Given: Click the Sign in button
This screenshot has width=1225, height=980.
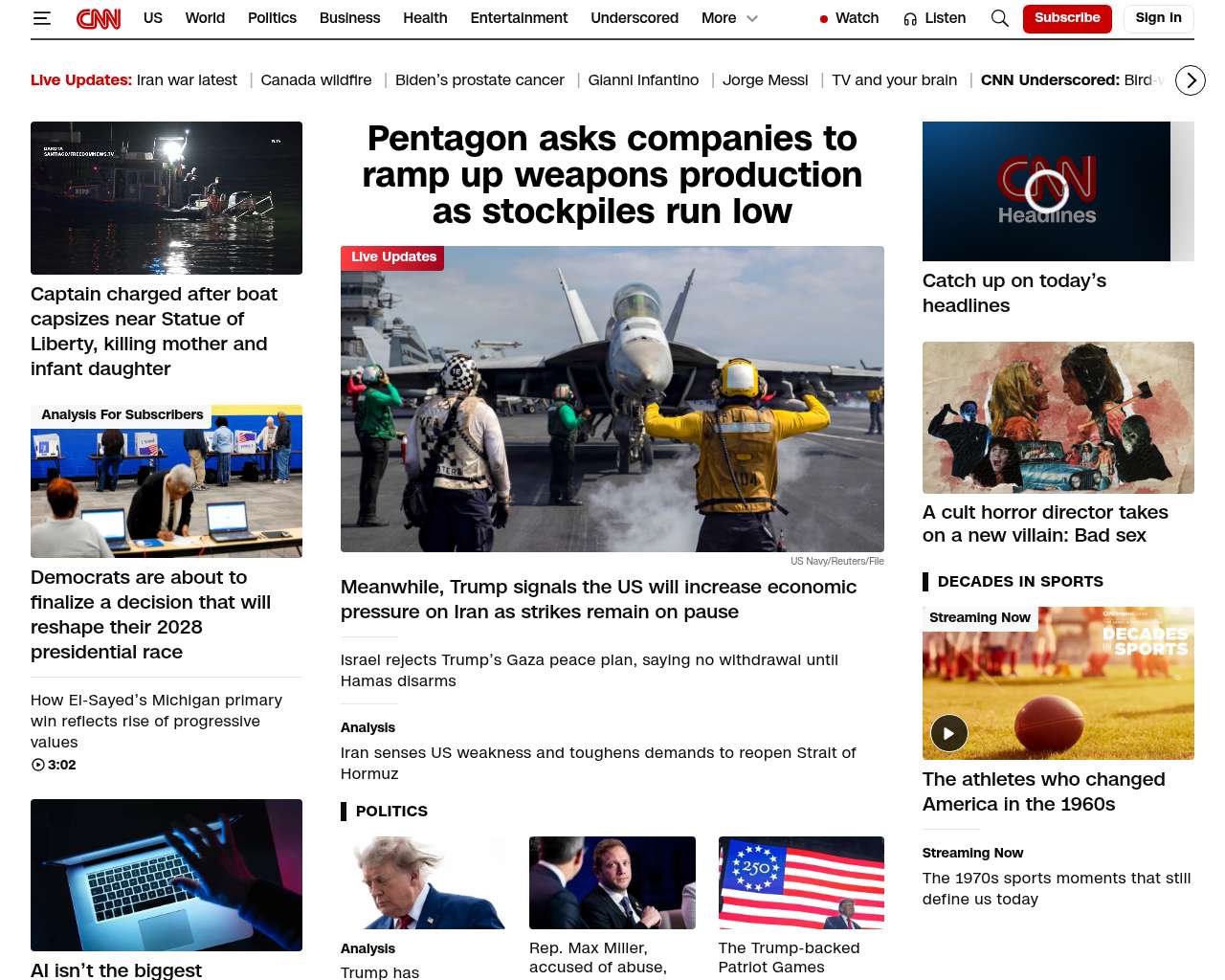Looking at the screenshot, I should 1158,18.
